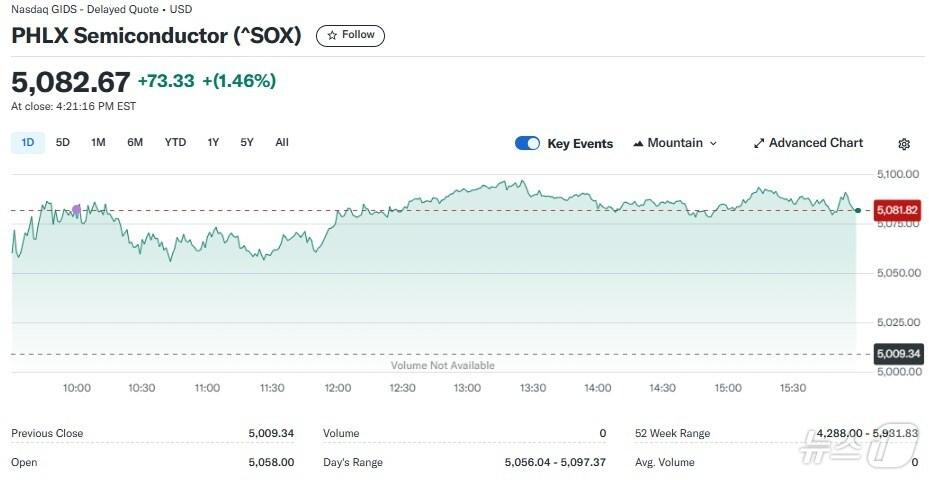Open the Advanced Chart link
Viewport: 929px width, 480px height.
815,143
